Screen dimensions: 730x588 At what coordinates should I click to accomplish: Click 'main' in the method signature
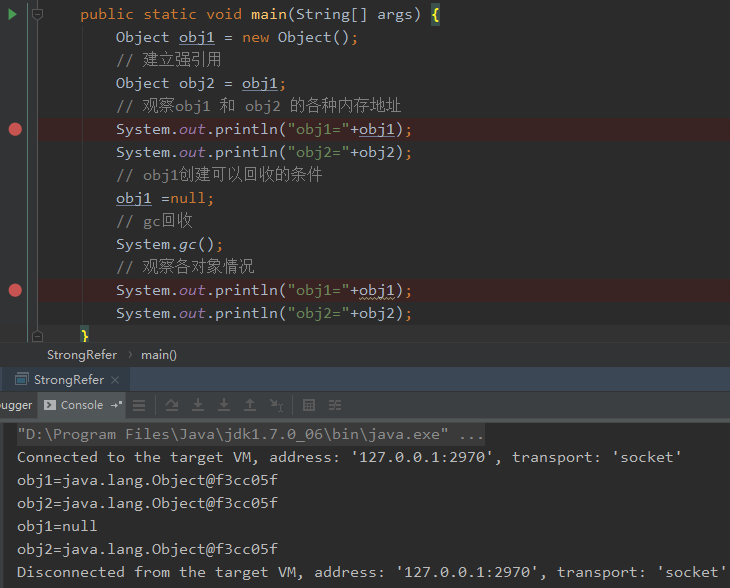pyautogui.click(x=269, y=14)
